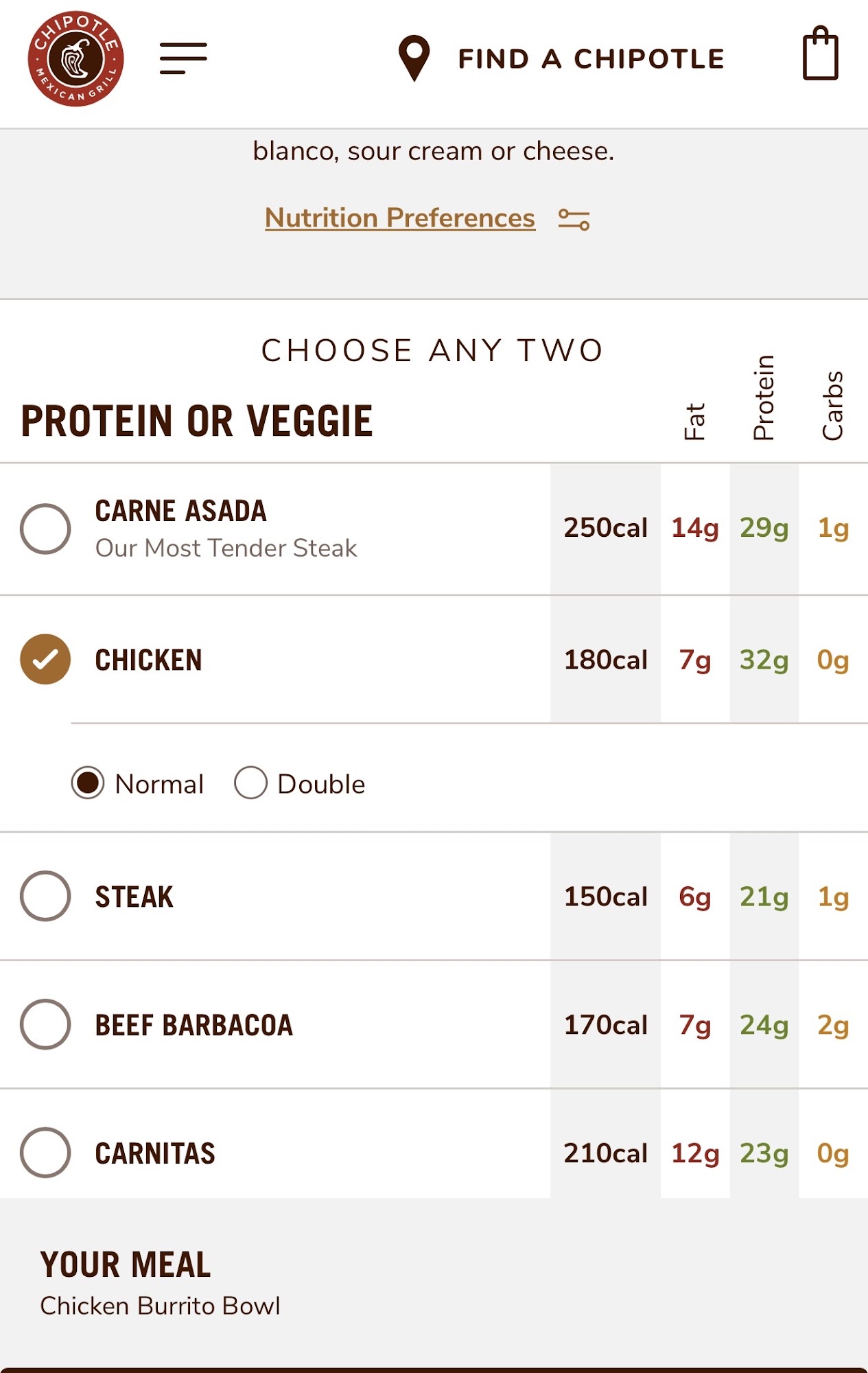
Task: Choose Double chicken portion
Action: tap(250, 783)
